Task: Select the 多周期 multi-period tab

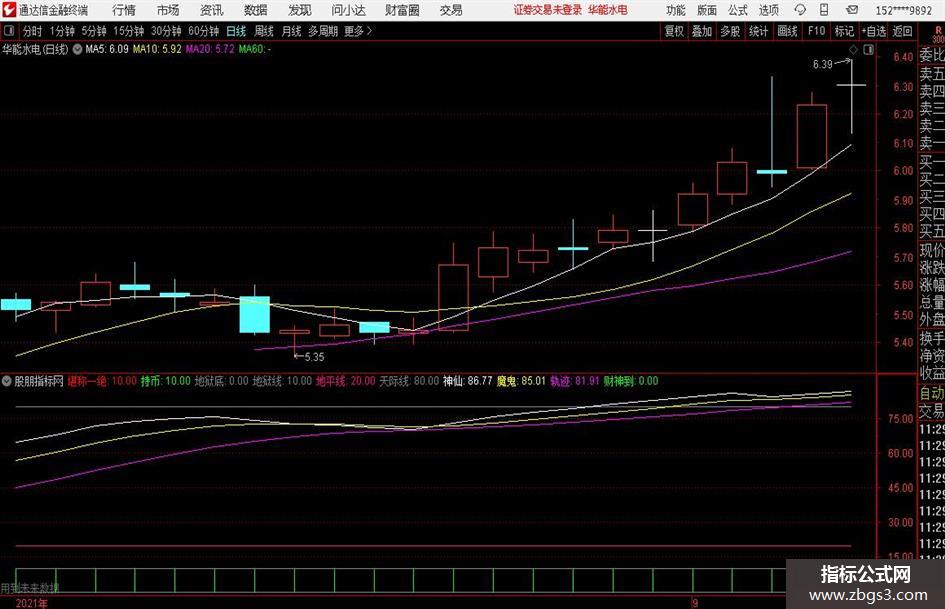Action: pos(323,31)
